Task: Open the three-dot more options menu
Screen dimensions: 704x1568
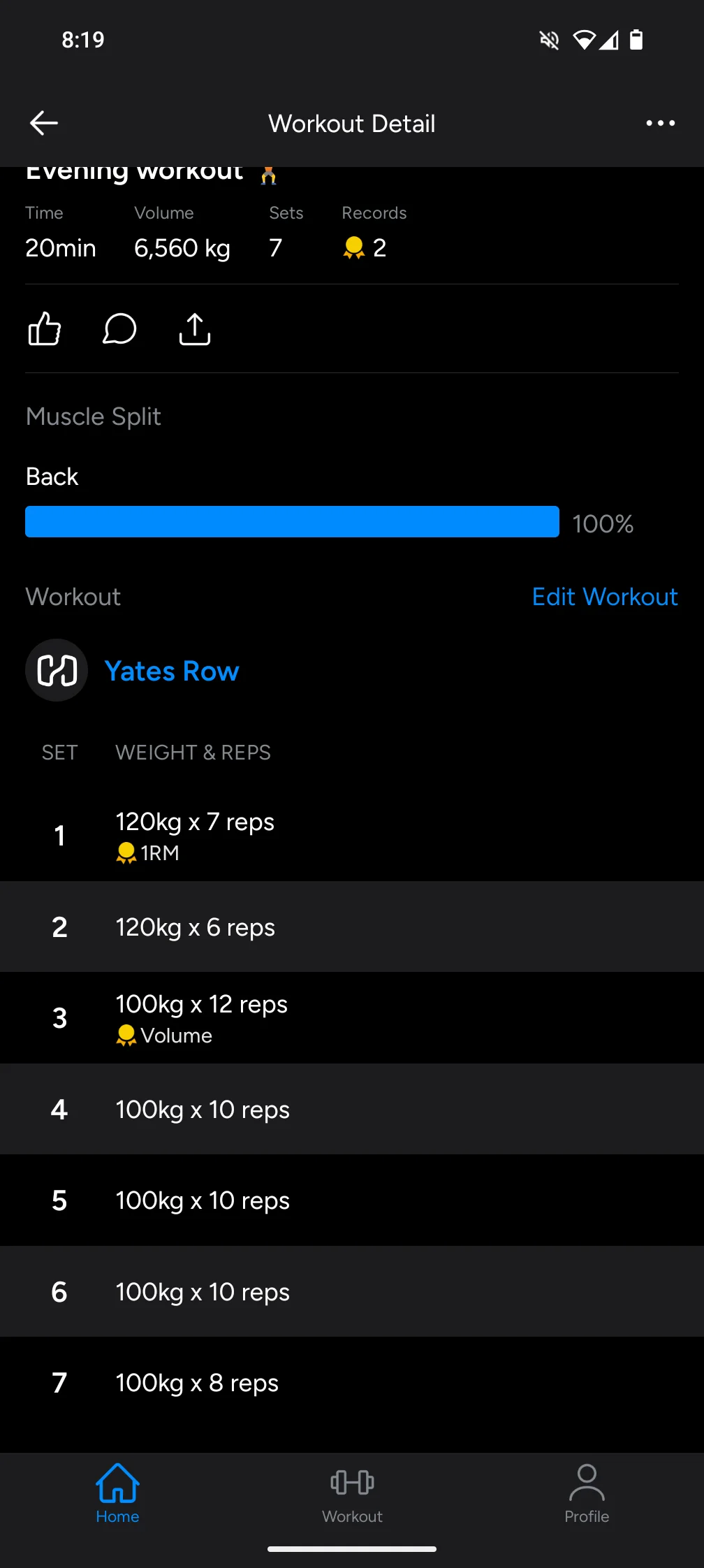Action: tap(660, 123)
